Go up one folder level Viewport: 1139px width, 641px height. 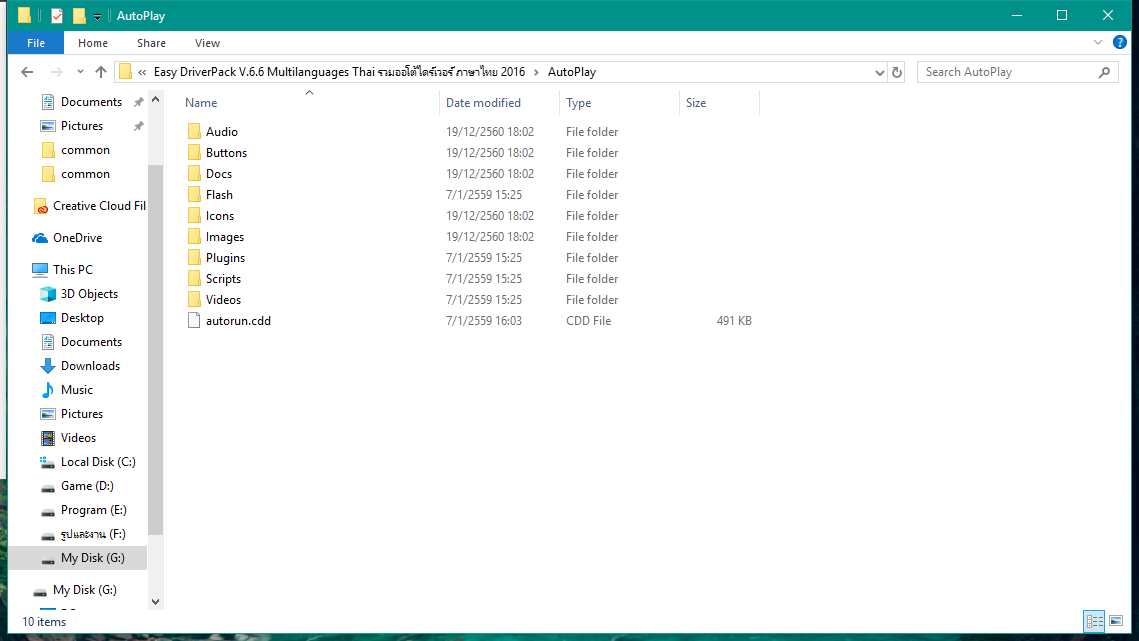(x=101, y=72)
